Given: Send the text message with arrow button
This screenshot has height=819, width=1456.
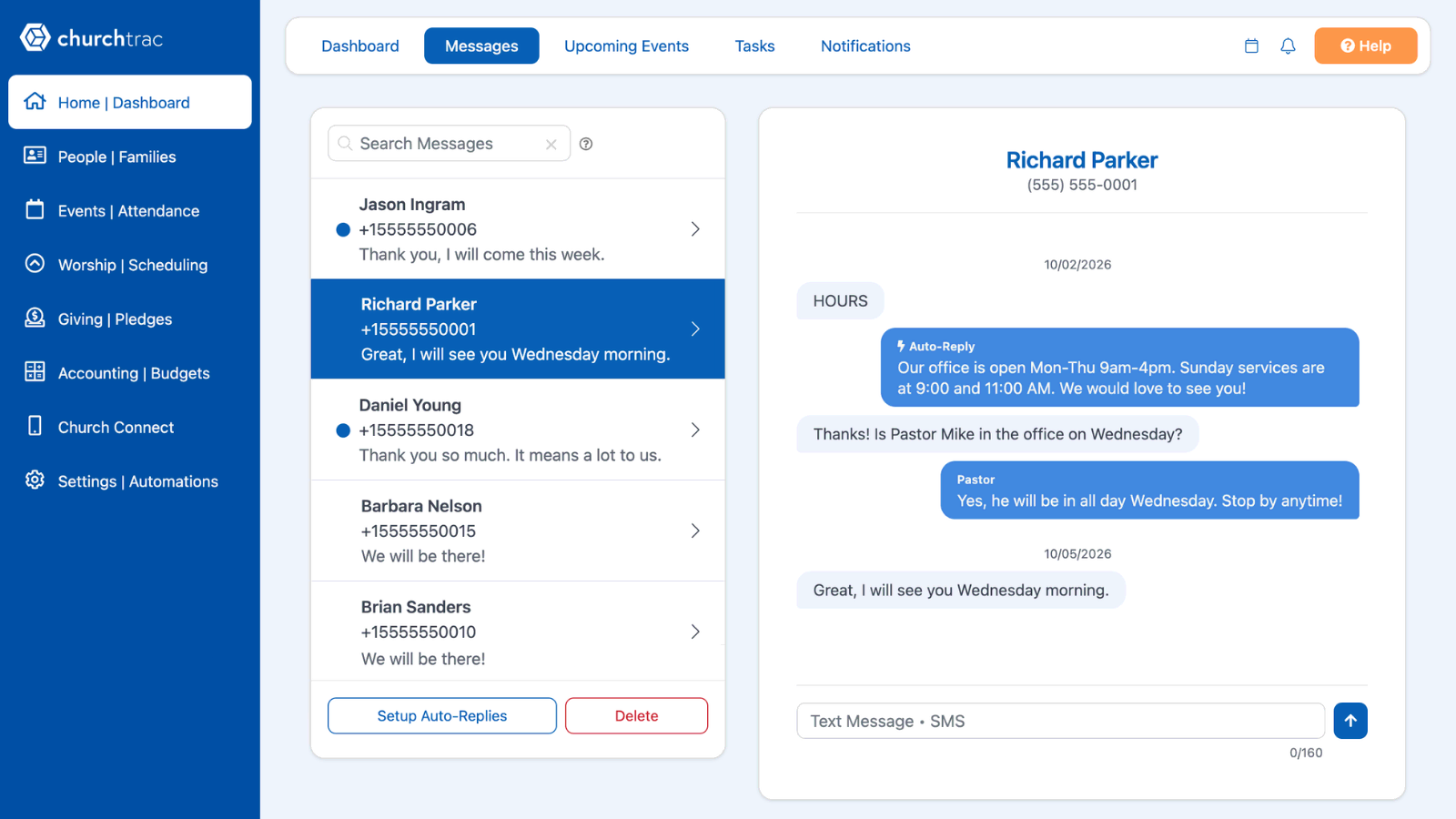Looking at the screenshot, I should (x=1350, y=721).
